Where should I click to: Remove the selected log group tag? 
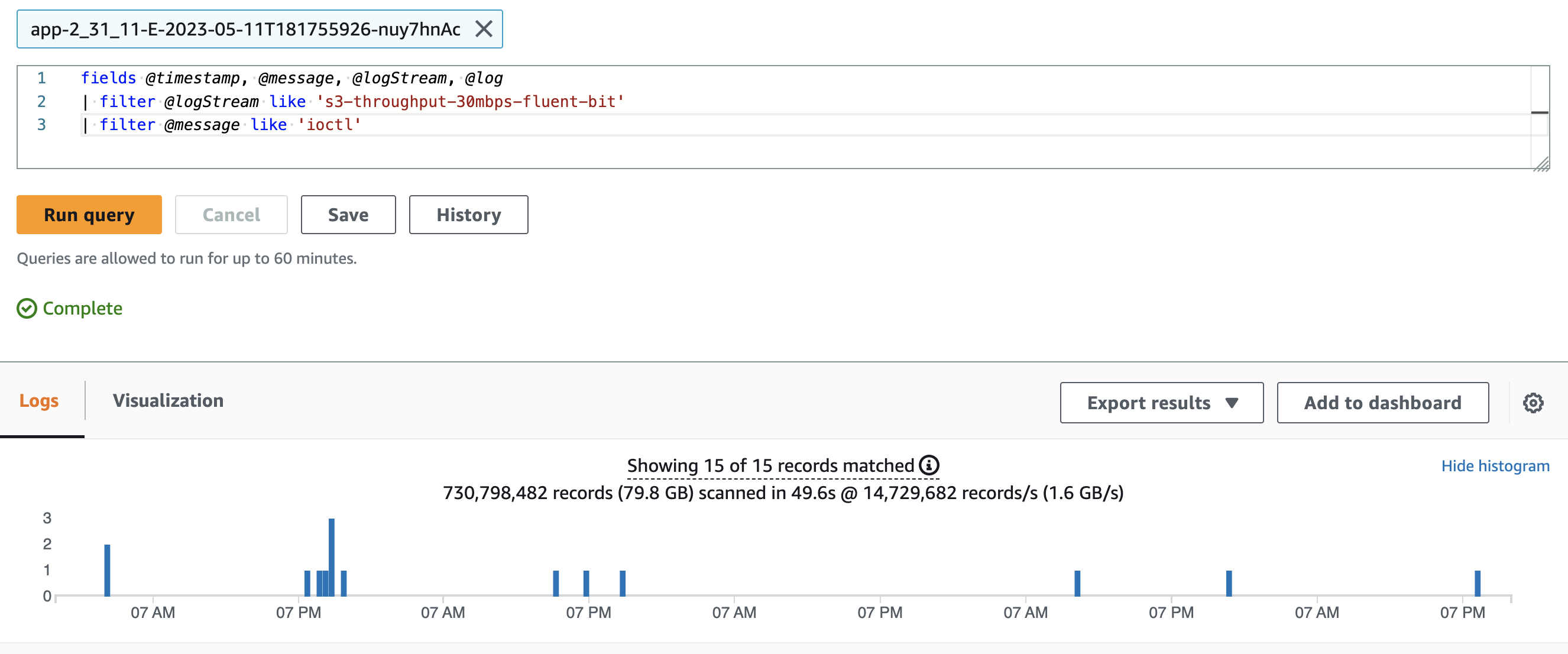point(483,28)
